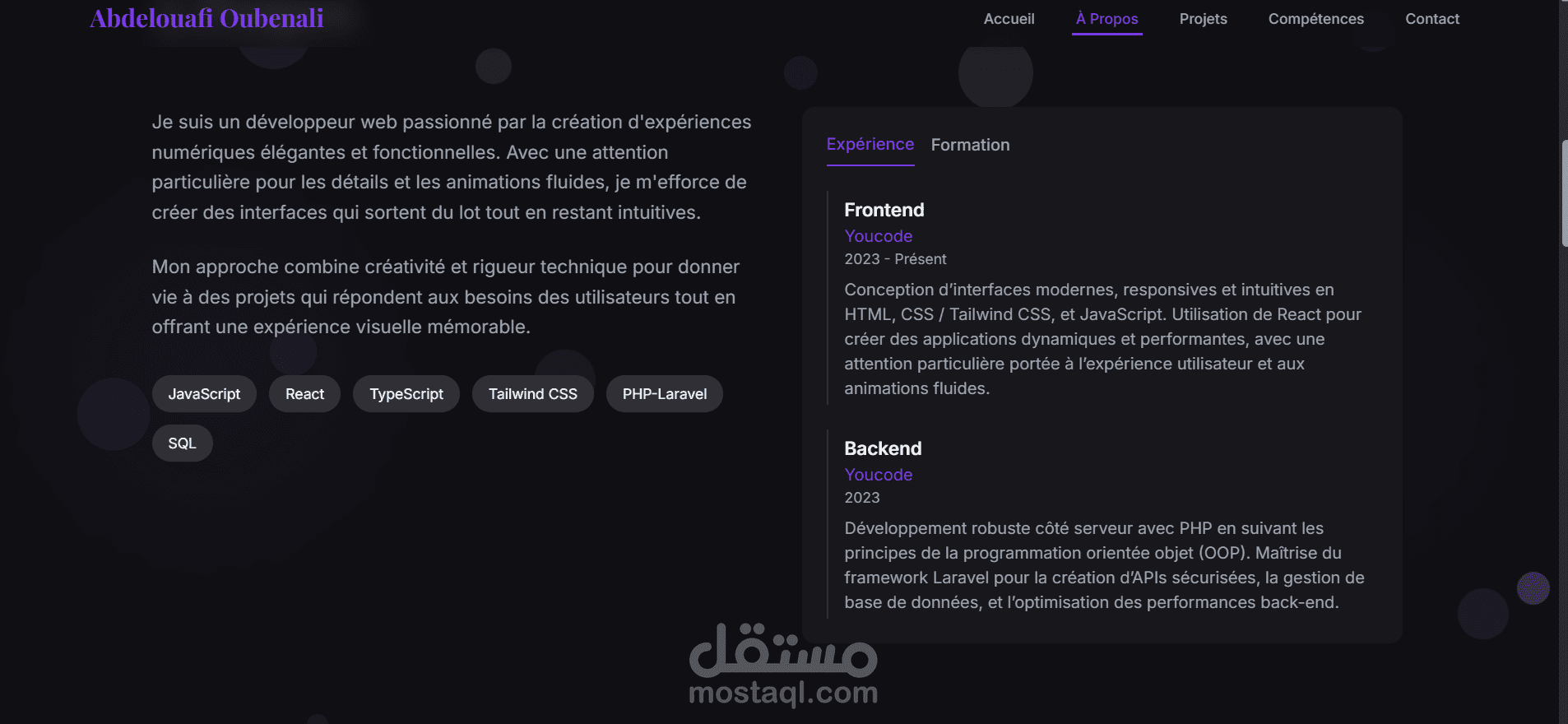Go to Projets section
The height and width of the screenshot is (724, 1568).
pyautogui.click(x=1203, y=19)
